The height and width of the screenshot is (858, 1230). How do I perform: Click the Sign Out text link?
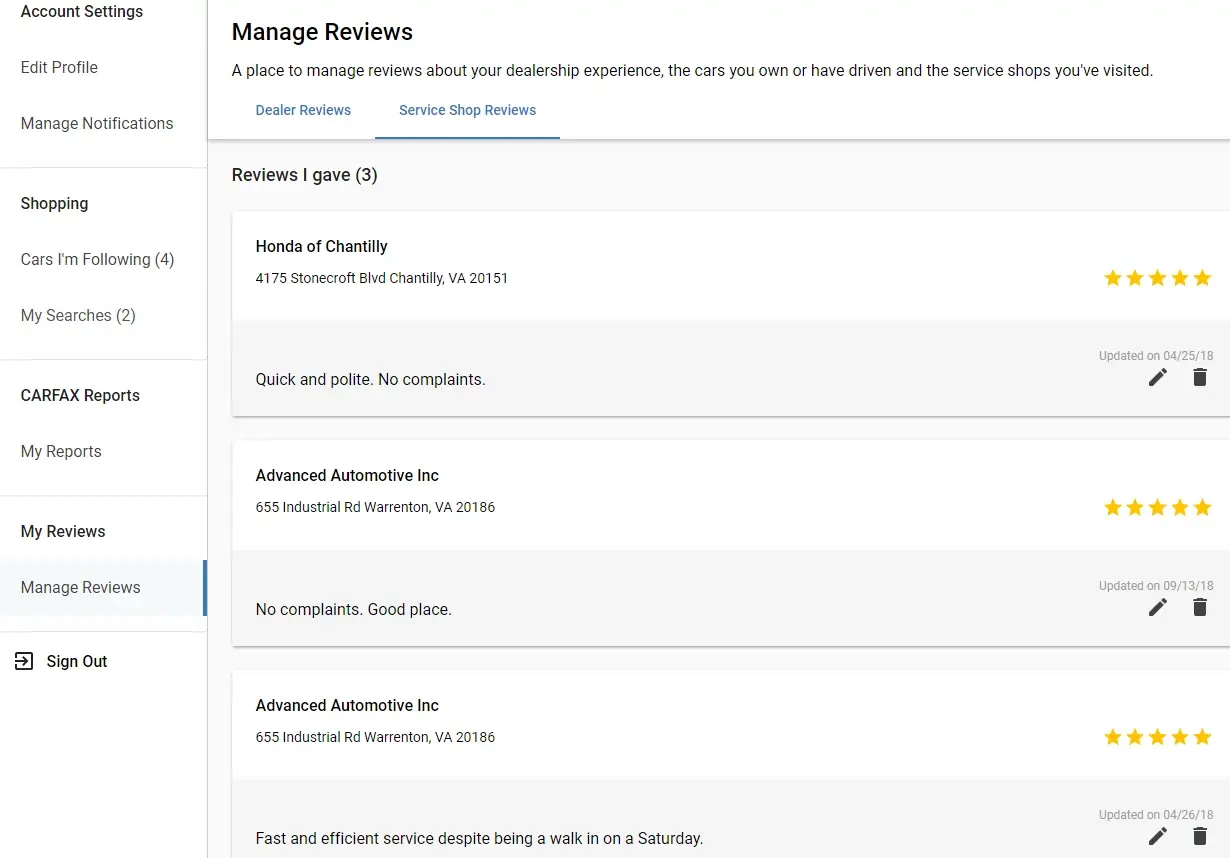pos(77,661)
